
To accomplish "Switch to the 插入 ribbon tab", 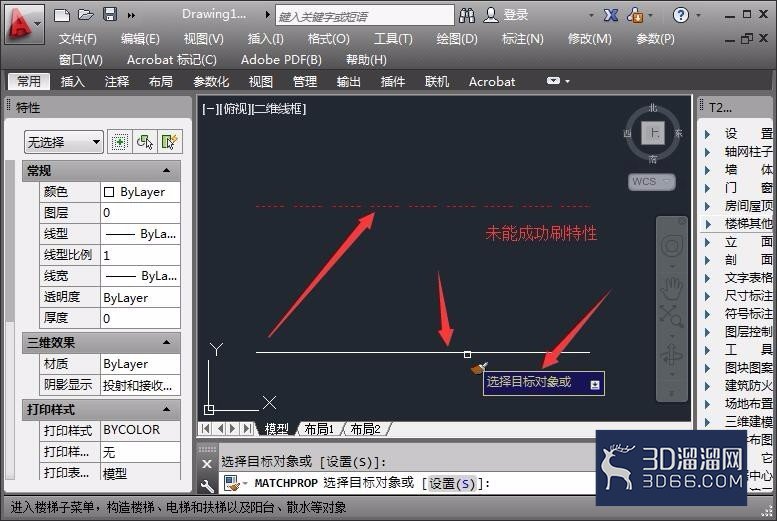I will [73, 81].
